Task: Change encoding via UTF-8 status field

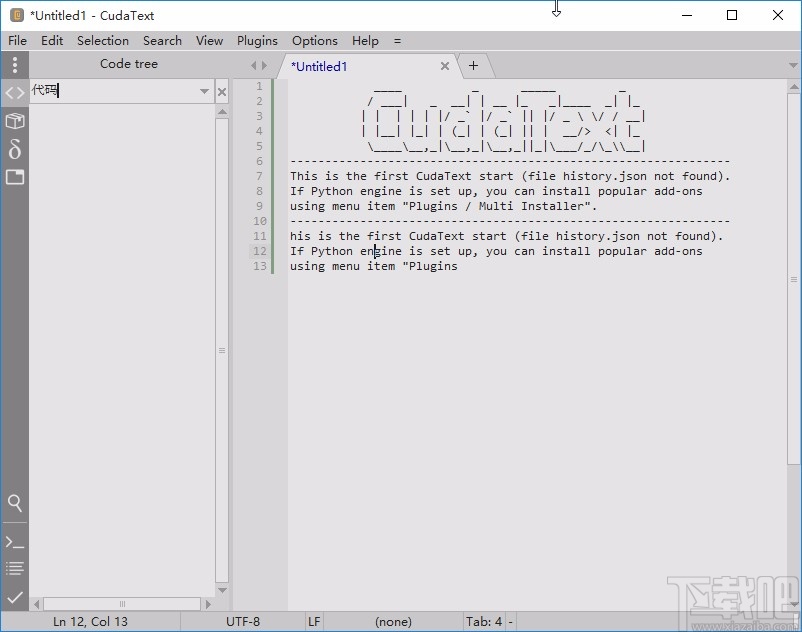Action: point(243,621)
